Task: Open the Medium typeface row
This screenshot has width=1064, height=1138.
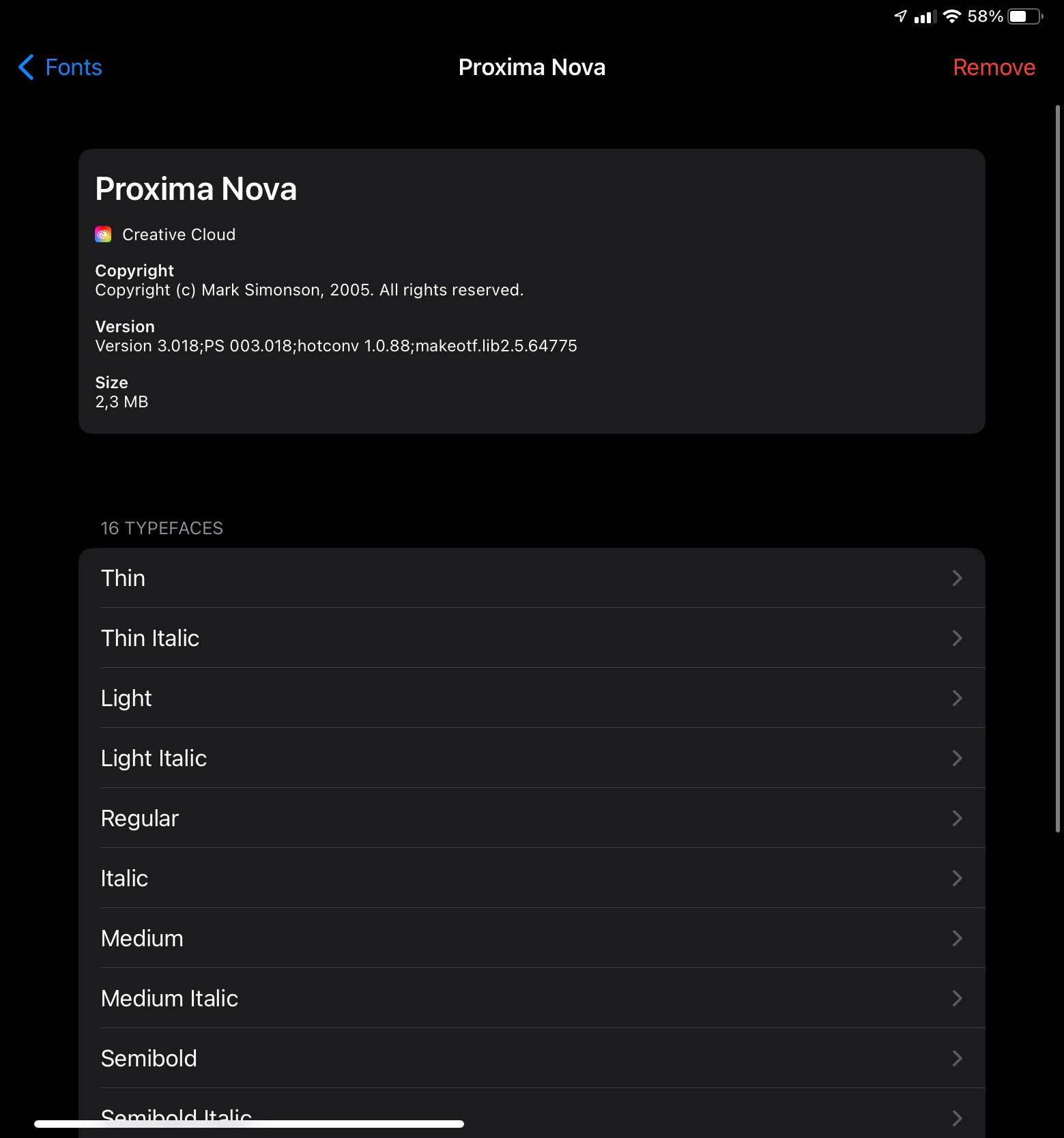Action: coord(532,938)
